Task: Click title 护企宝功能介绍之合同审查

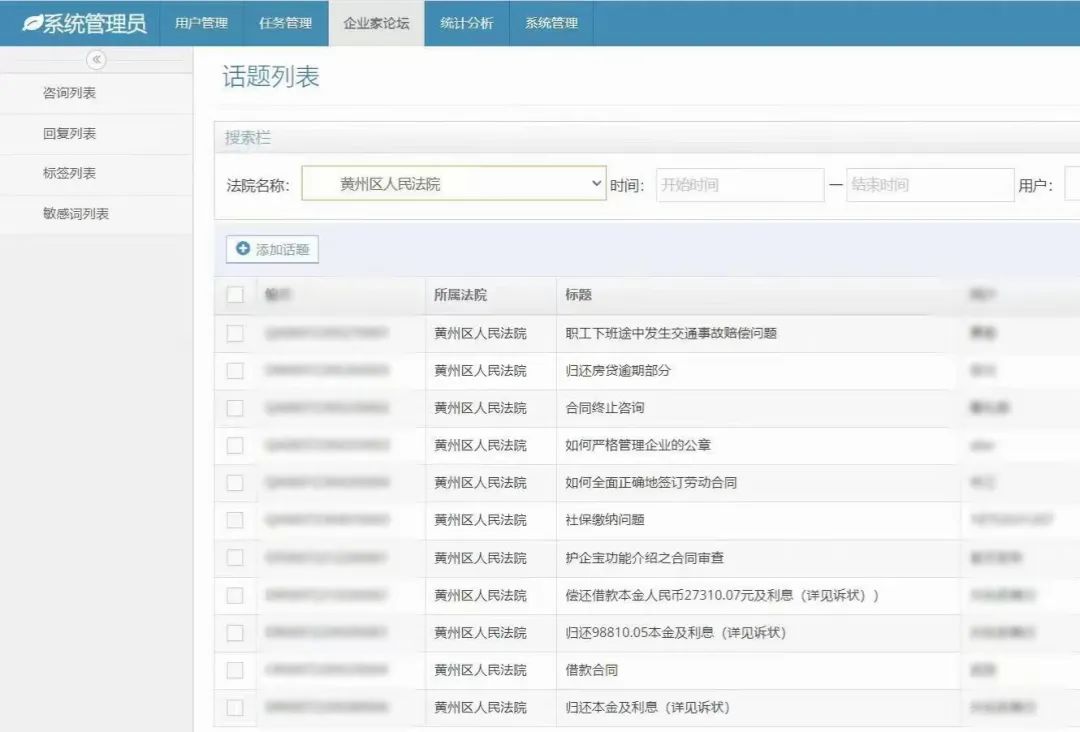Action: [645, 558]
